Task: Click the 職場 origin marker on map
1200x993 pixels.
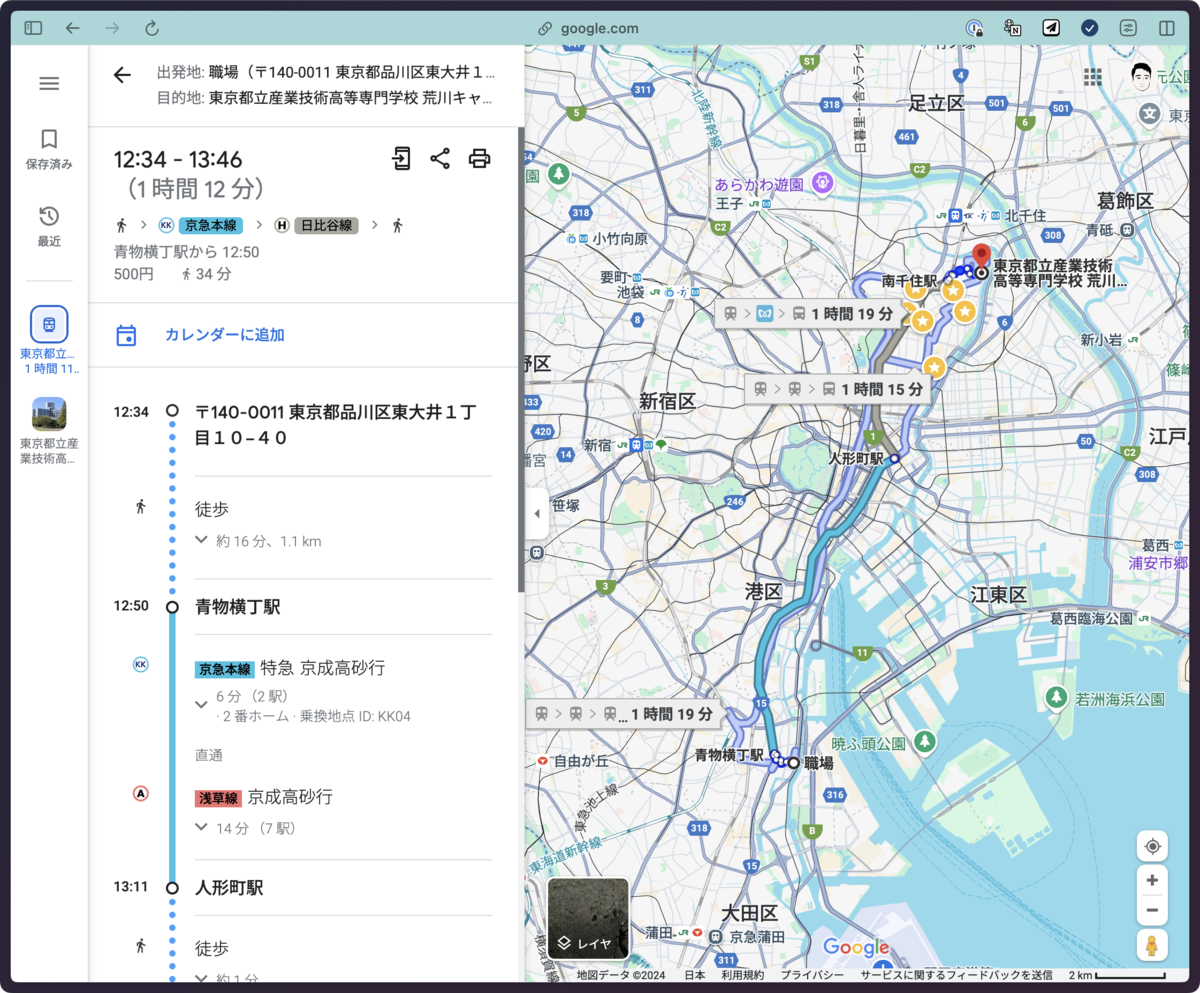Action: pyautogui.click(x=793, y=762)
